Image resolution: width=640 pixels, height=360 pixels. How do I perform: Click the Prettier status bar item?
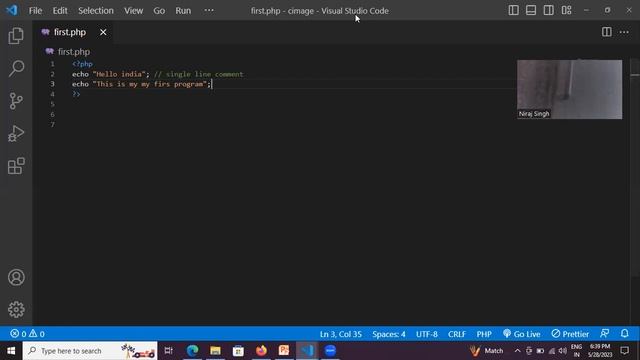[x=570, y=334]
